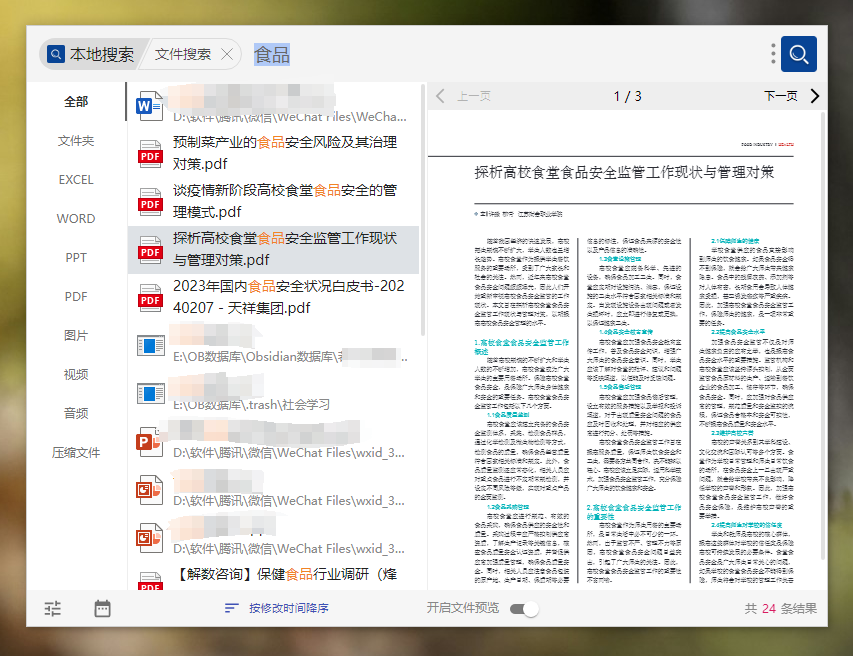853x656 pixels.
Task: Click PDF icon of 探析高校食堂 result
Action: (x=150, y=250)
